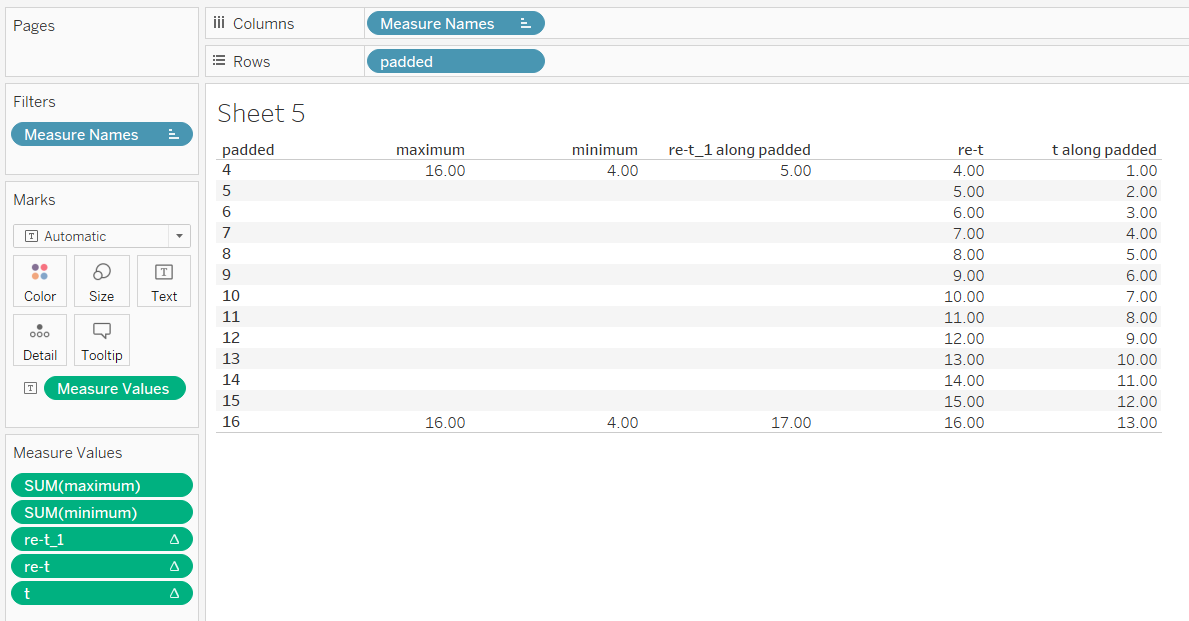
Task: Click the Columns shelf icon
Action: click(x=219, y=23)
